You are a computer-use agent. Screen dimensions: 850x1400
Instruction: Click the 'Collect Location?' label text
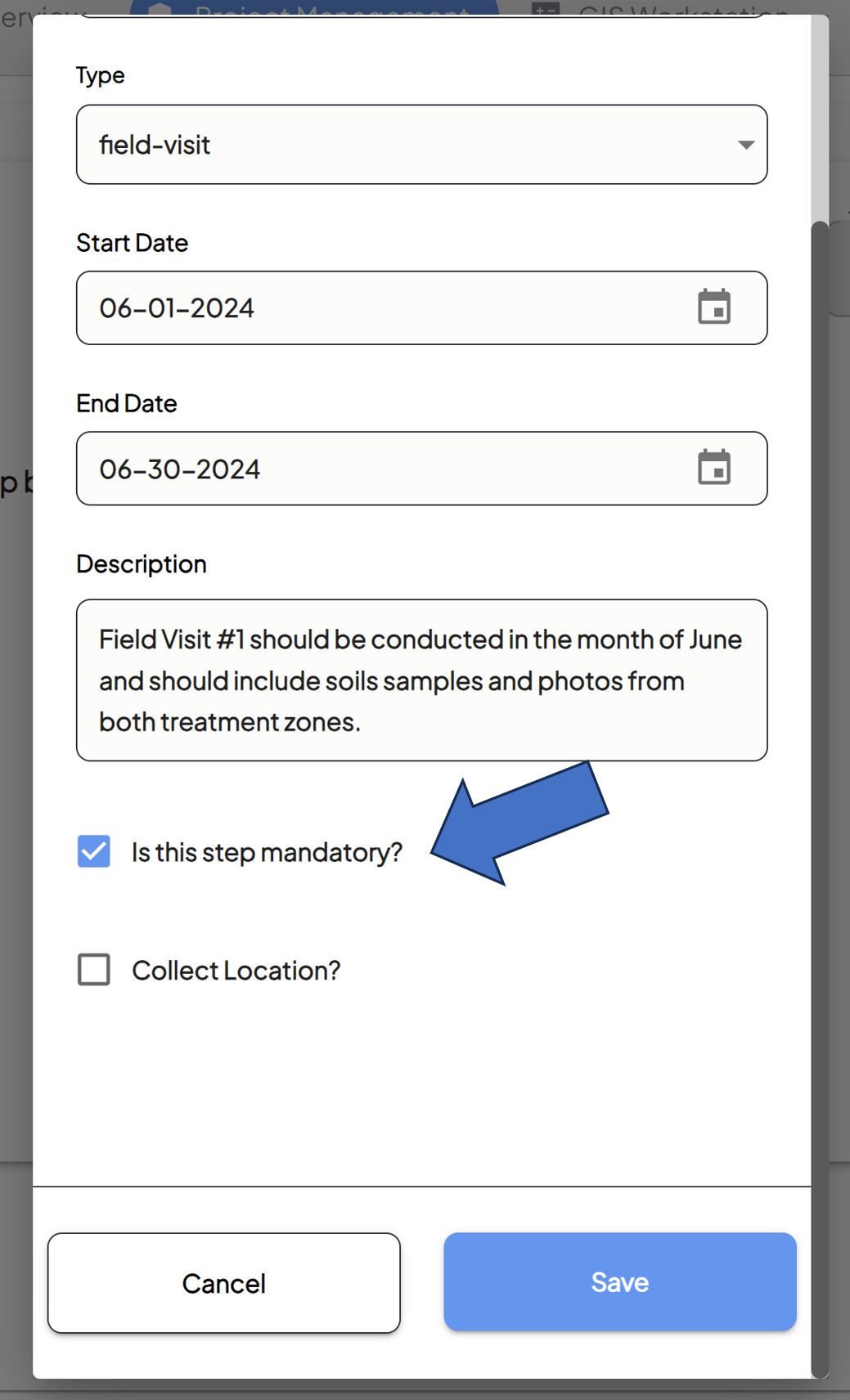coord(236,971)
